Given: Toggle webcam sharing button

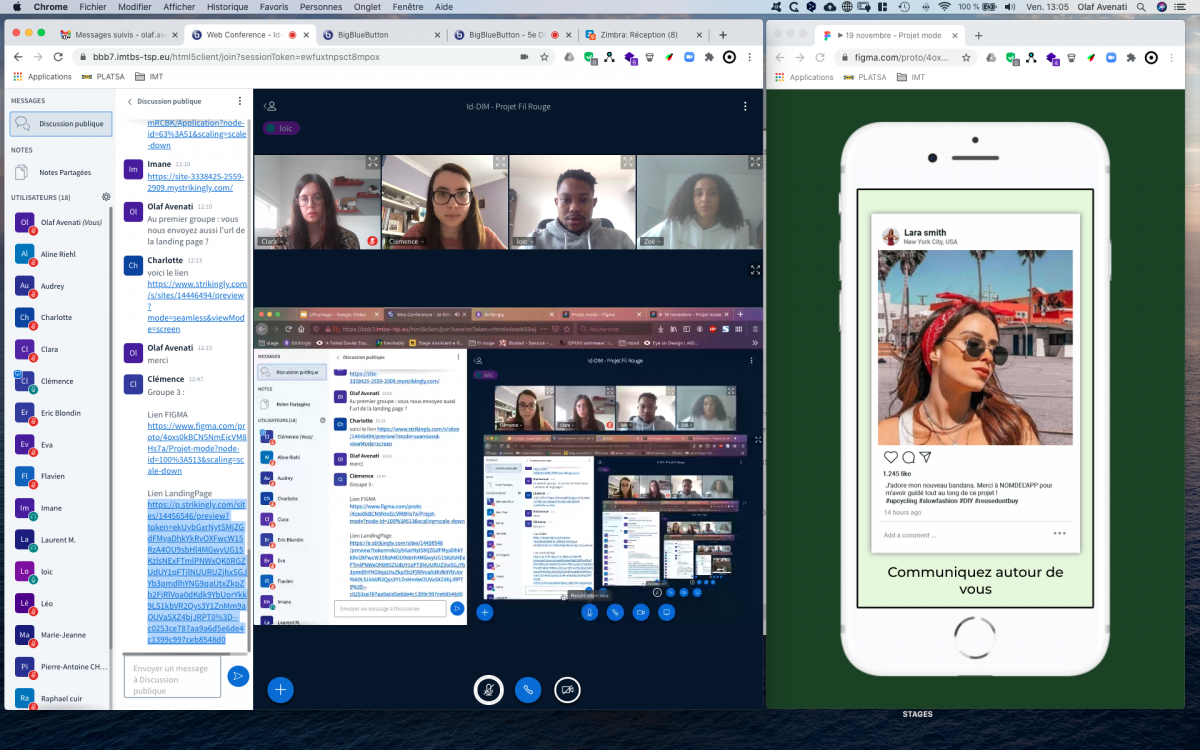Looking at the screenshot, I should point(567,689).
